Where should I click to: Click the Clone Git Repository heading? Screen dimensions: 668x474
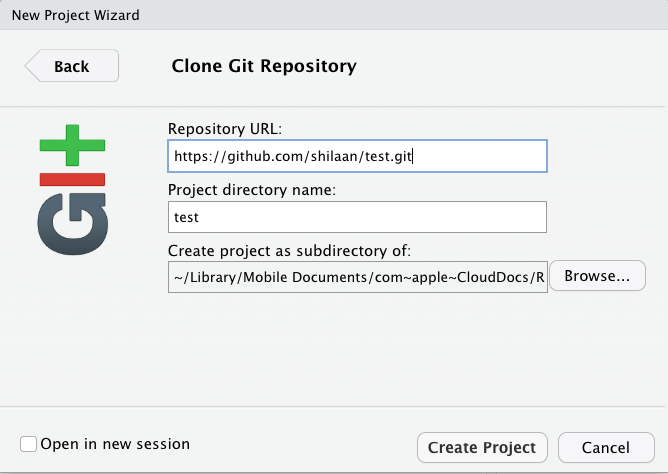[x=264, y=67]
